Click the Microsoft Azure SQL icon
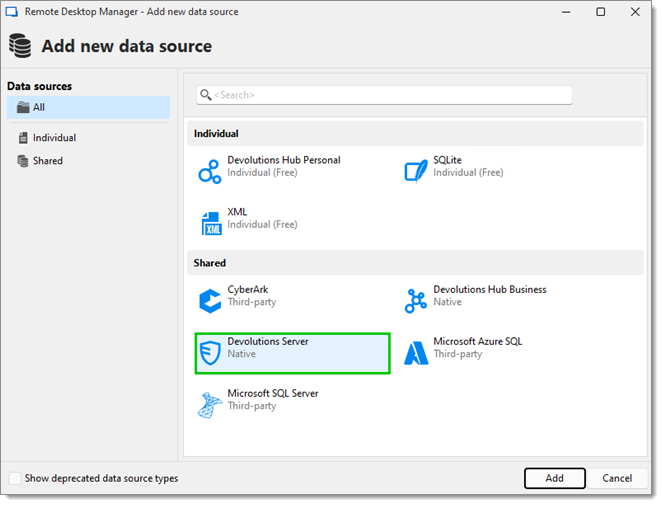The image size is (662, 505). (416, 353)
